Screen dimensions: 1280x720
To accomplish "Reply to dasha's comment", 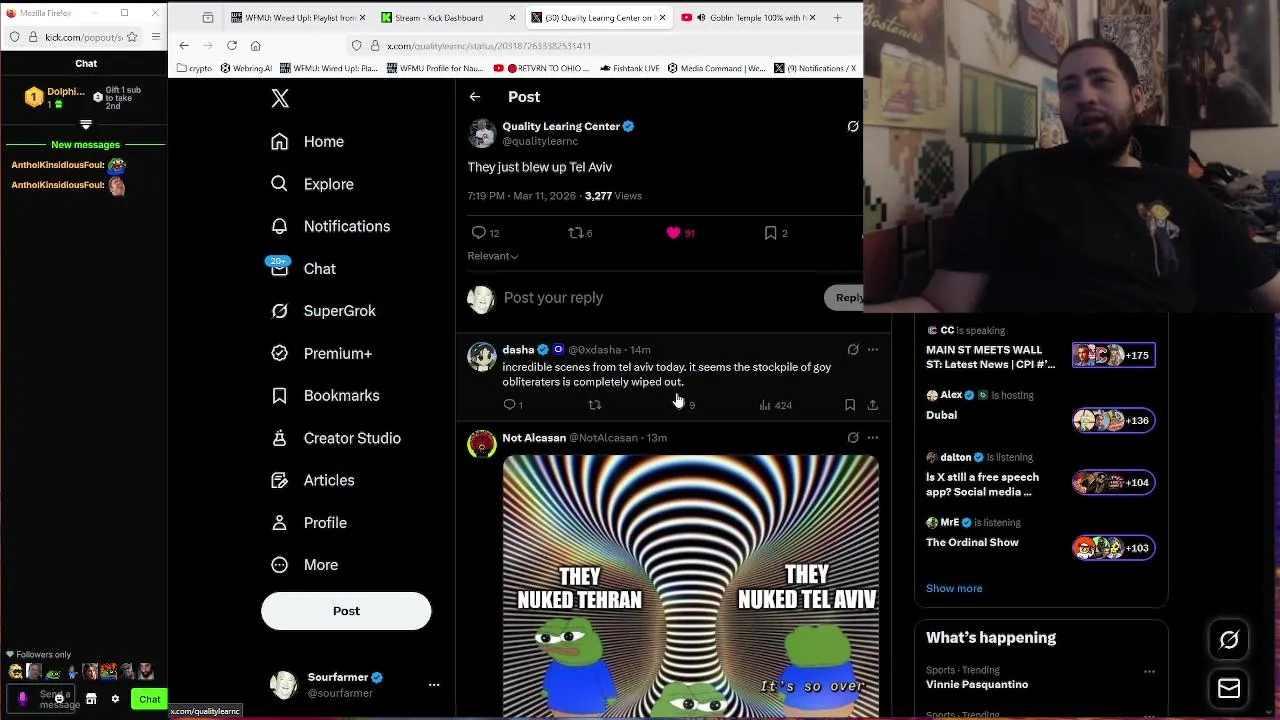I will tap(513, 405).
